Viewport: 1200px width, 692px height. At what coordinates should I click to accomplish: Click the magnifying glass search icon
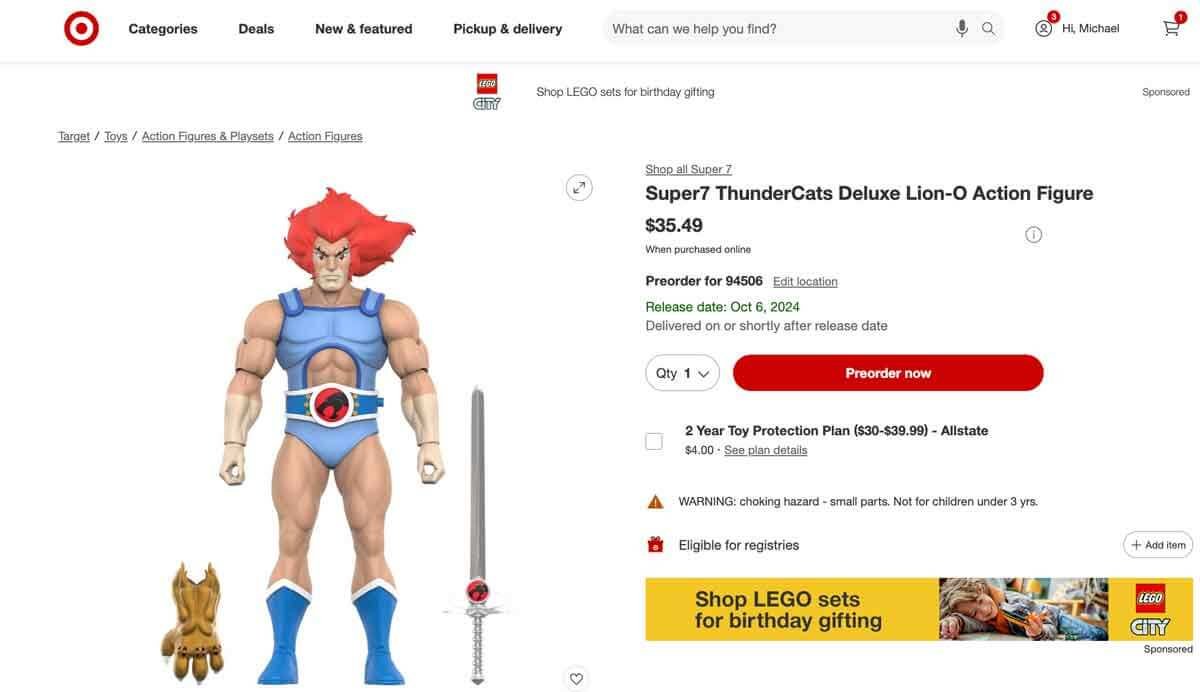[988, 28]
